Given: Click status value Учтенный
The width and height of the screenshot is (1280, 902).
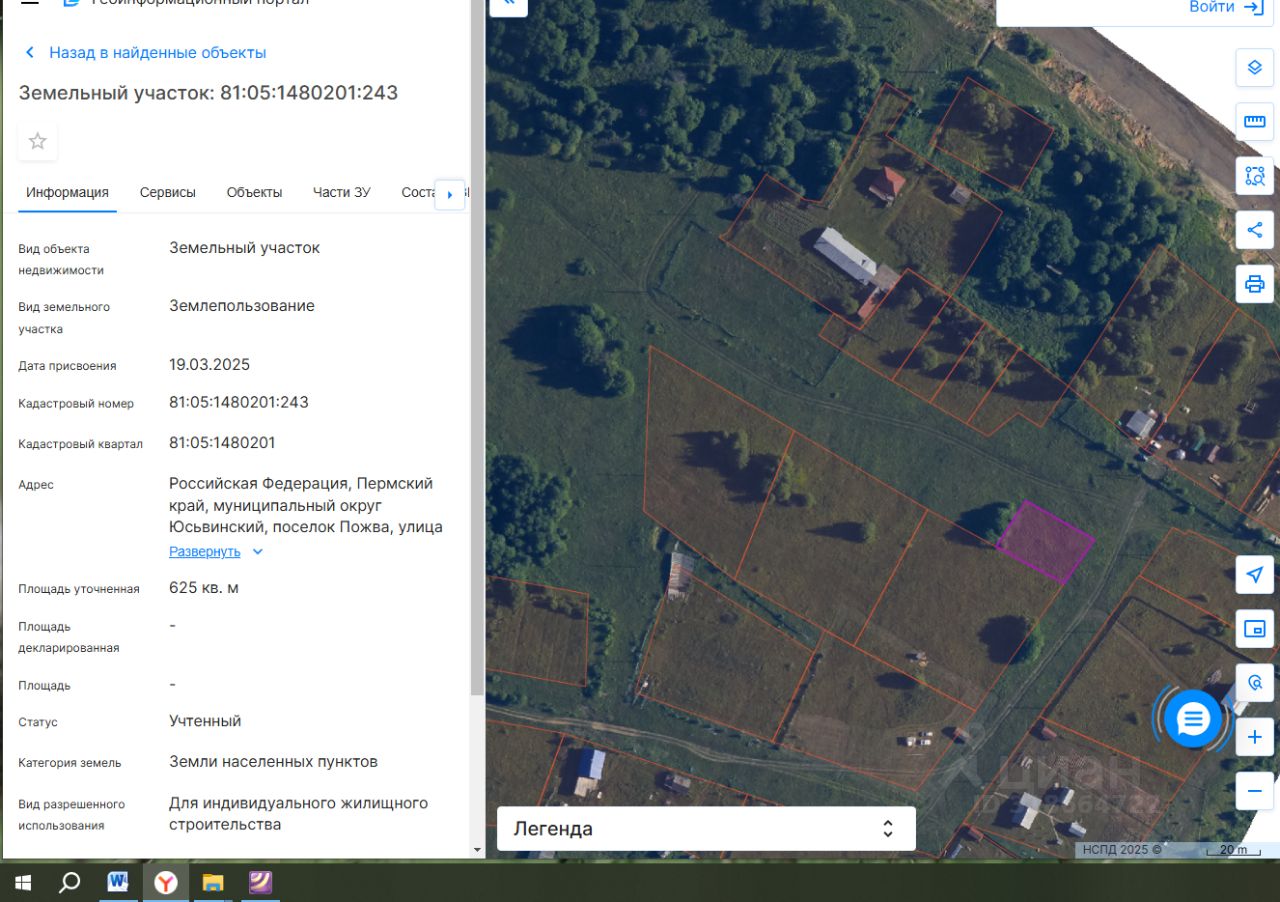Looking at the screenshot, I should click(x=205, y=721).
